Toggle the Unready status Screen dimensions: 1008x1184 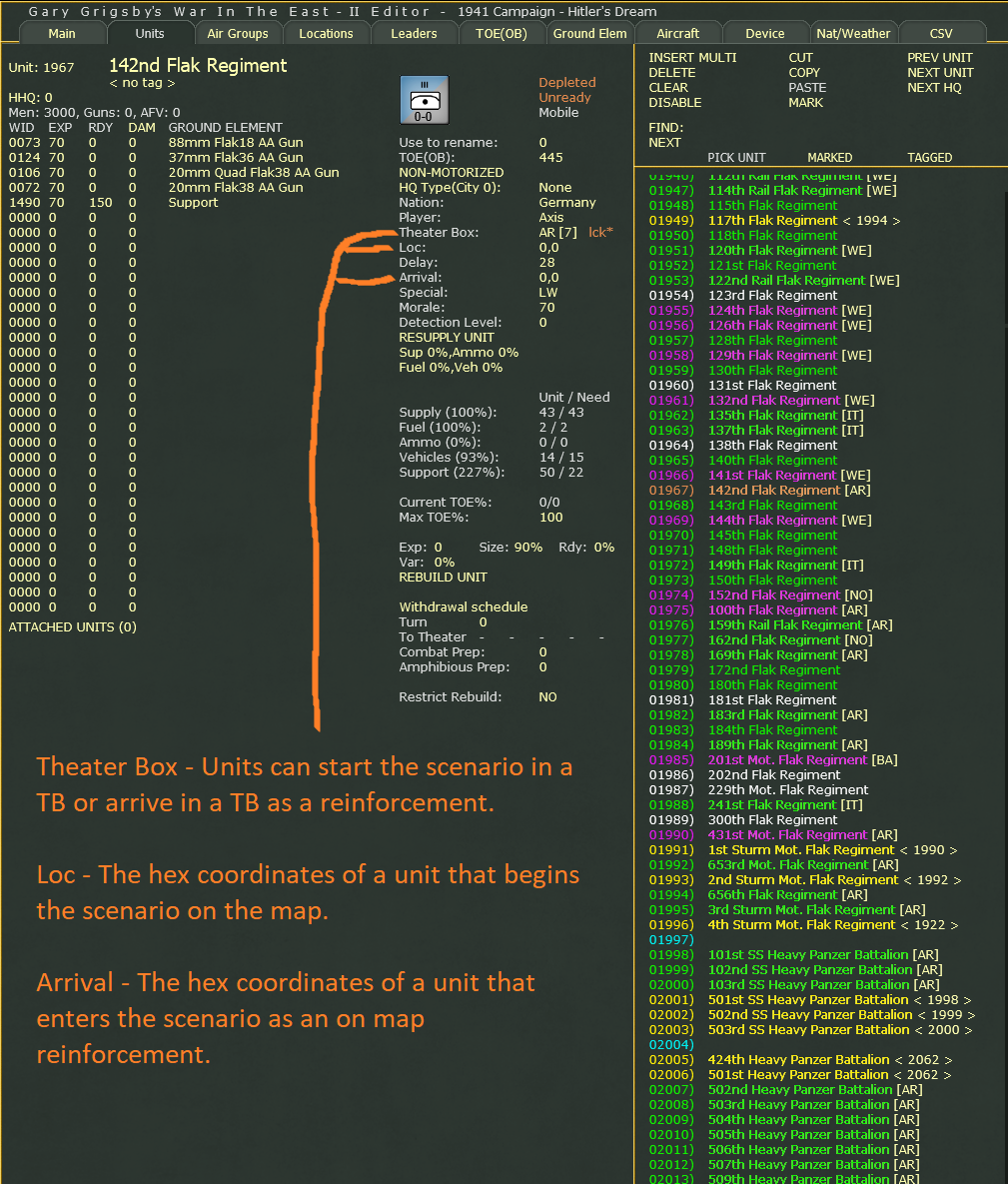564,97
